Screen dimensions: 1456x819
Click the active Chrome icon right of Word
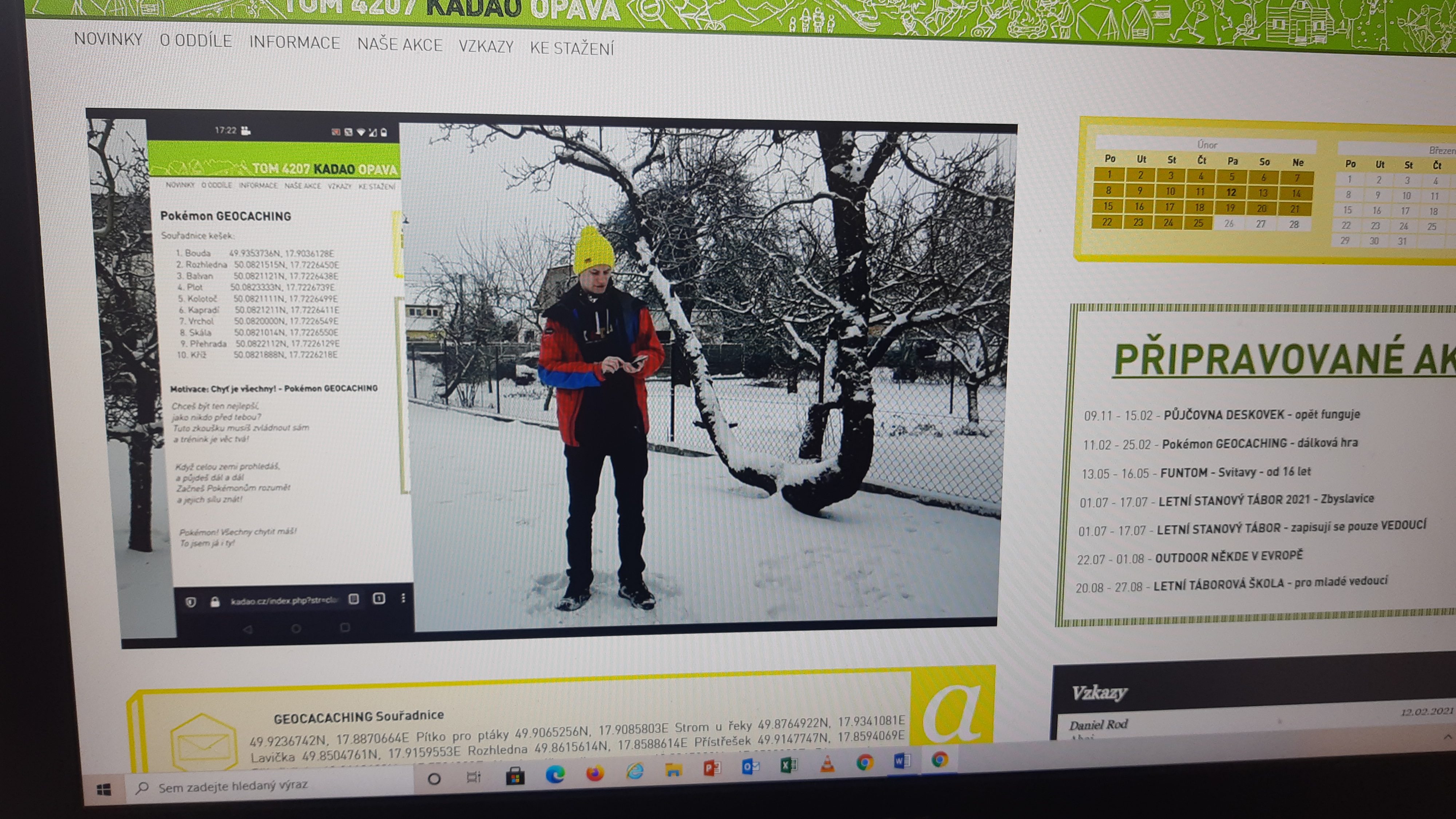click(939, 760)
